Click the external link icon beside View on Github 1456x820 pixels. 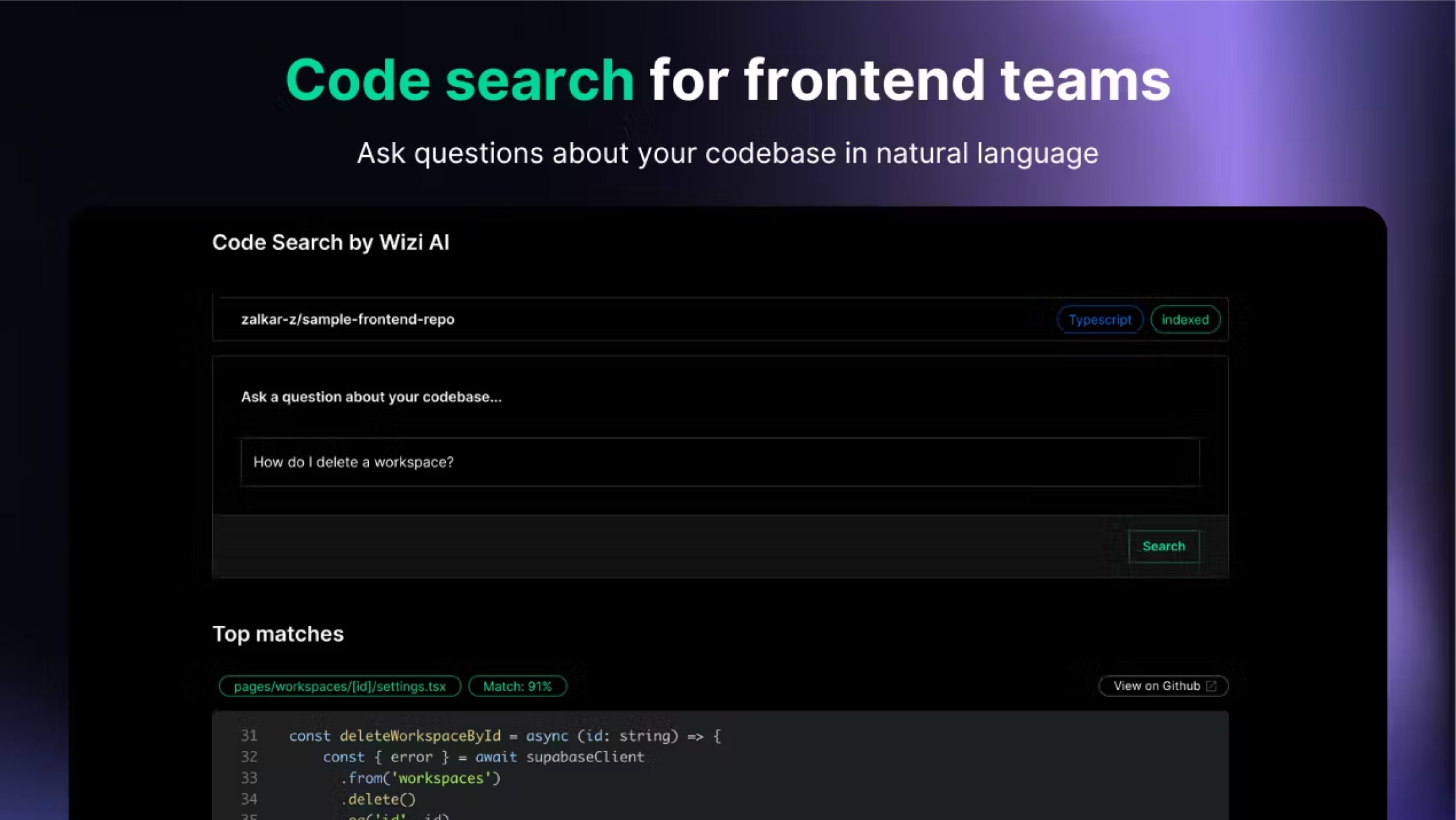(x=1211, y=685)
